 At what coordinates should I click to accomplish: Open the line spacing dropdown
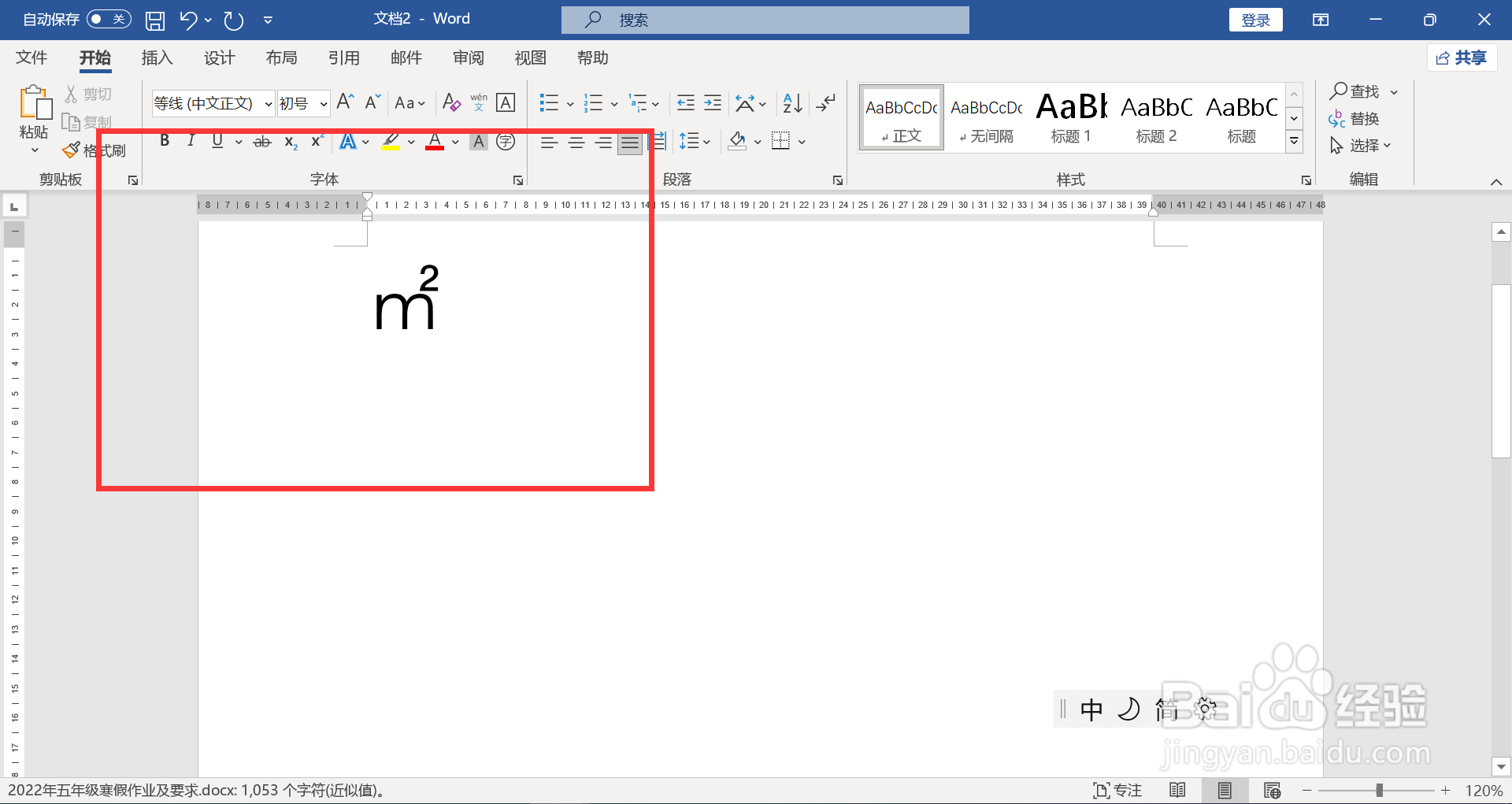tap(695, 142)
